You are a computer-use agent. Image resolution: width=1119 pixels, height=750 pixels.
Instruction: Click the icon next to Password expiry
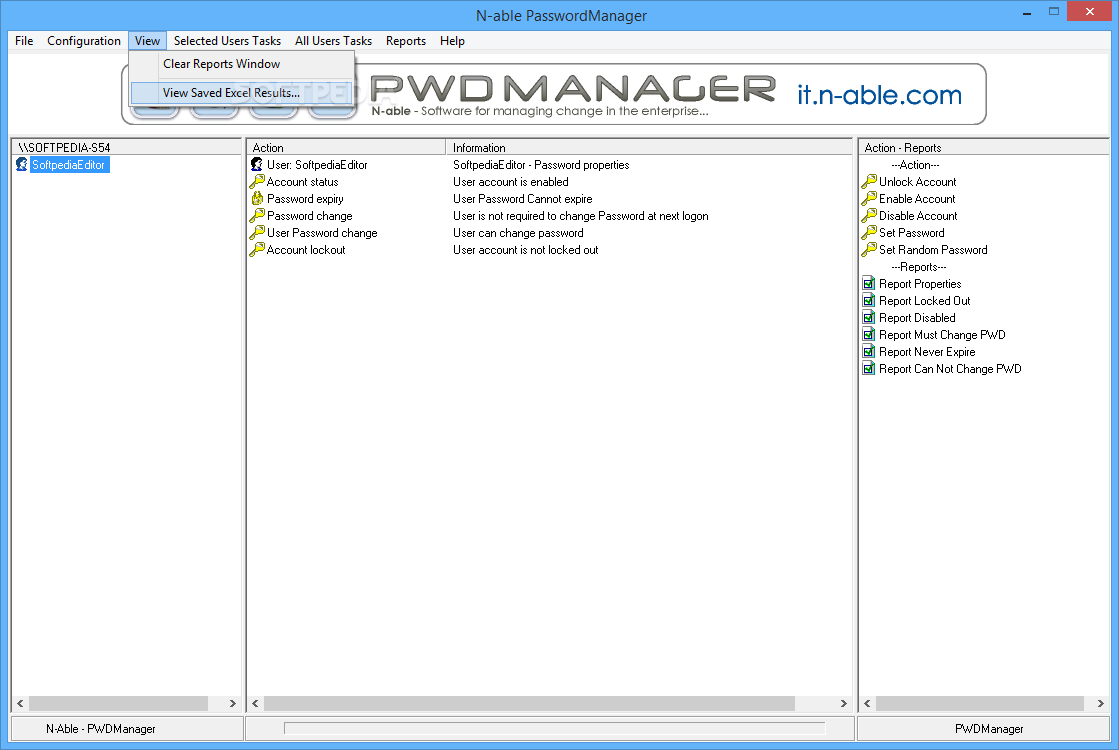[x=256, y=199]
